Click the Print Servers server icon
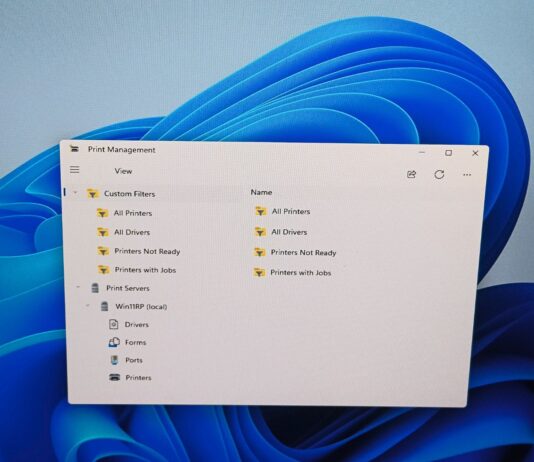Screen dimensions: 534x462 95,288
